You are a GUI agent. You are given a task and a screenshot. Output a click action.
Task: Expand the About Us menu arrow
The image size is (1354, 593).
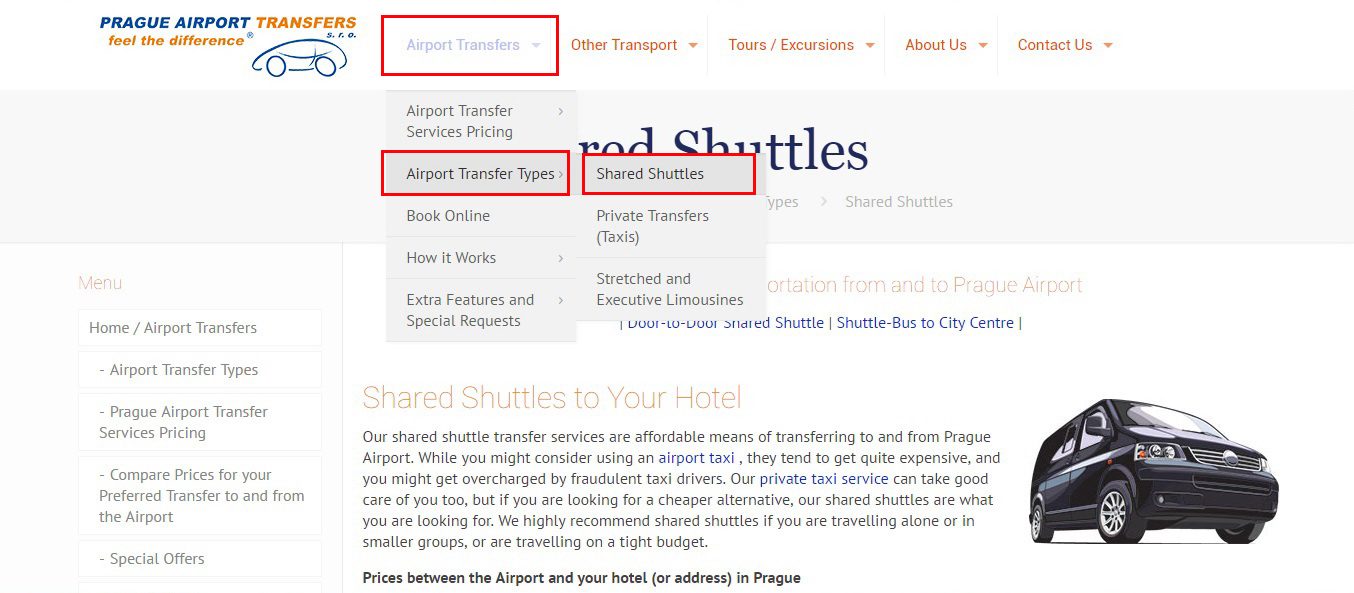coord(983,45)
